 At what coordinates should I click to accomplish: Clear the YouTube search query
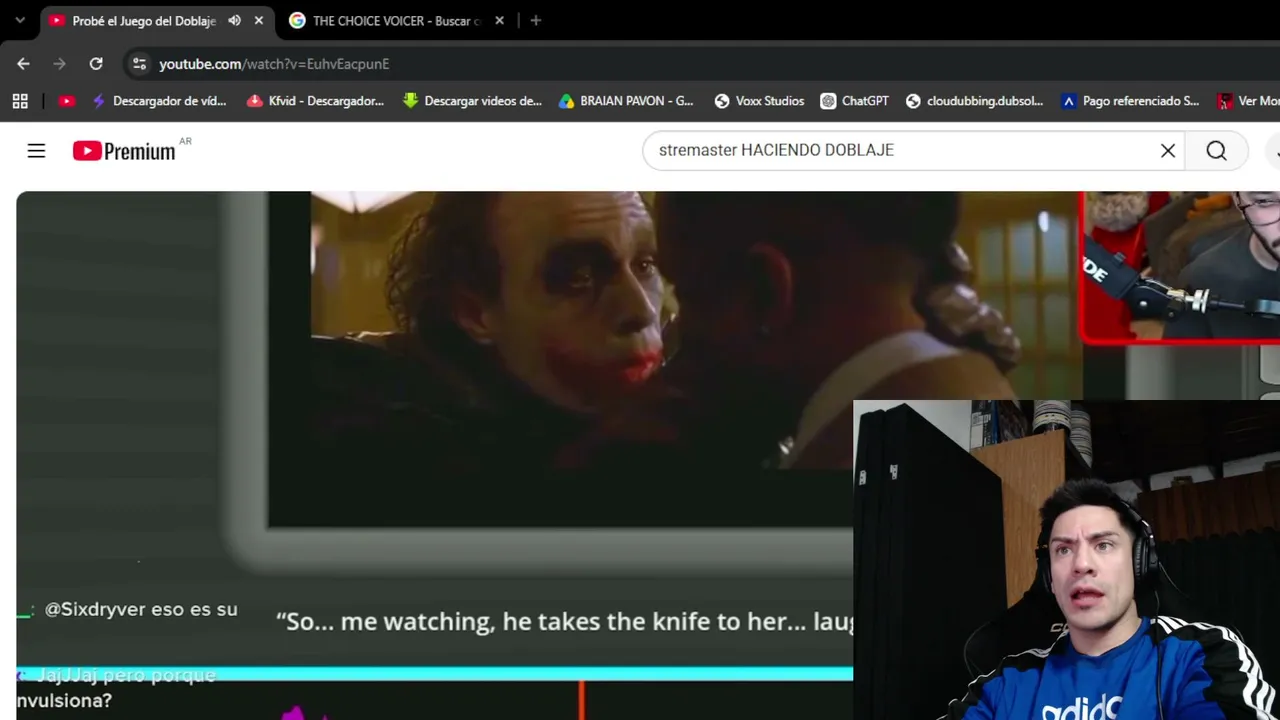point(1168,150)
